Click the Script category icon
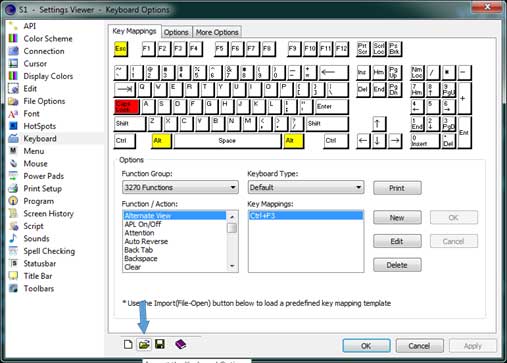The height and width of the screenshot is (363, 507). [13, 226]
